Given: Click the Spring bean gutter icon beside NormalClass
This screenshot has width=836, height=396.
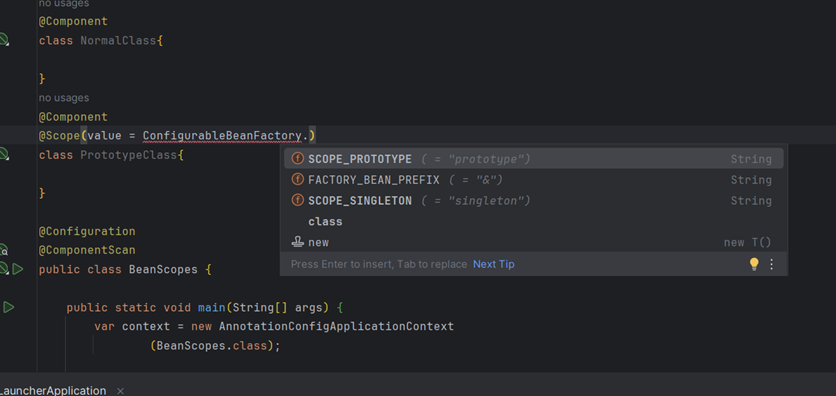Looking at the screenshot, I should (x=4, y=39).
